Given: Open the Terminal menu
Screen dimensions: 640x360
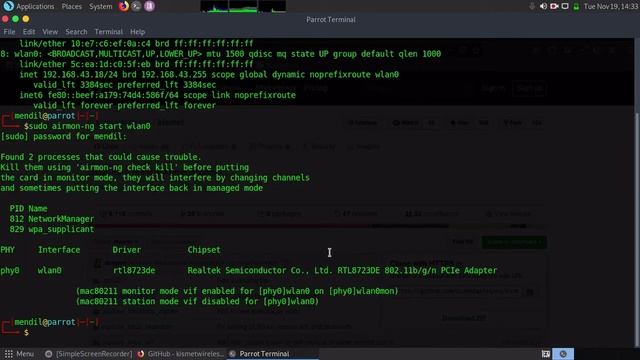Looking at the screenshot, I should click(109, 31).
